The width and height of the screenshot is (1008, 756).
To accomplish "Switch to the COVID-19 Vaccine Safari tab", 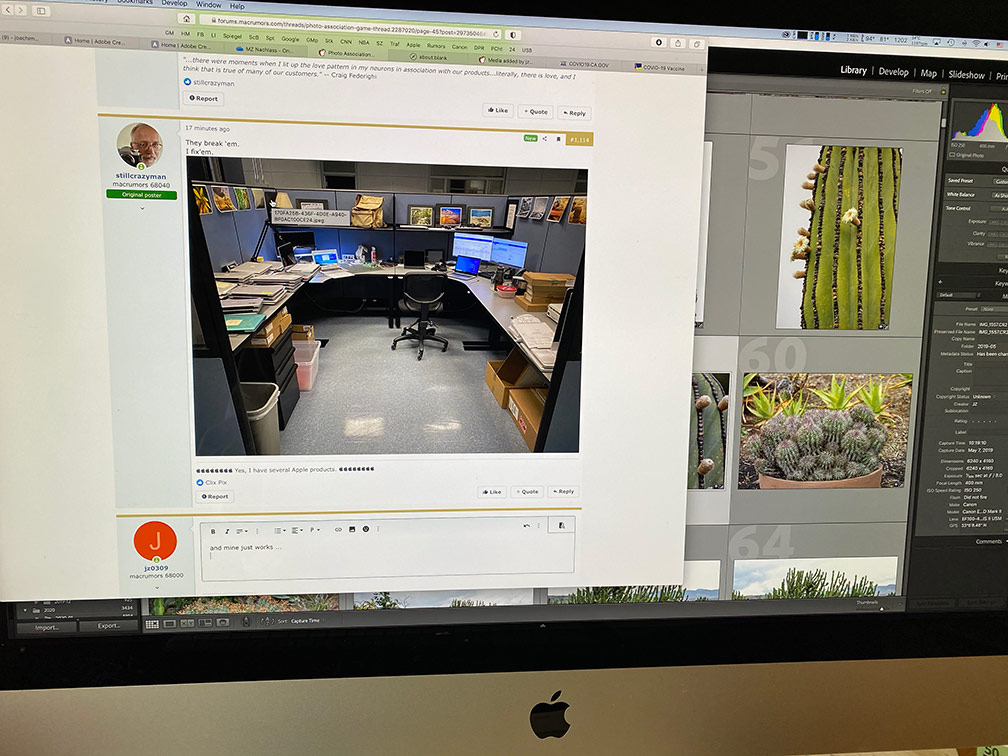I will coord(664,67).
